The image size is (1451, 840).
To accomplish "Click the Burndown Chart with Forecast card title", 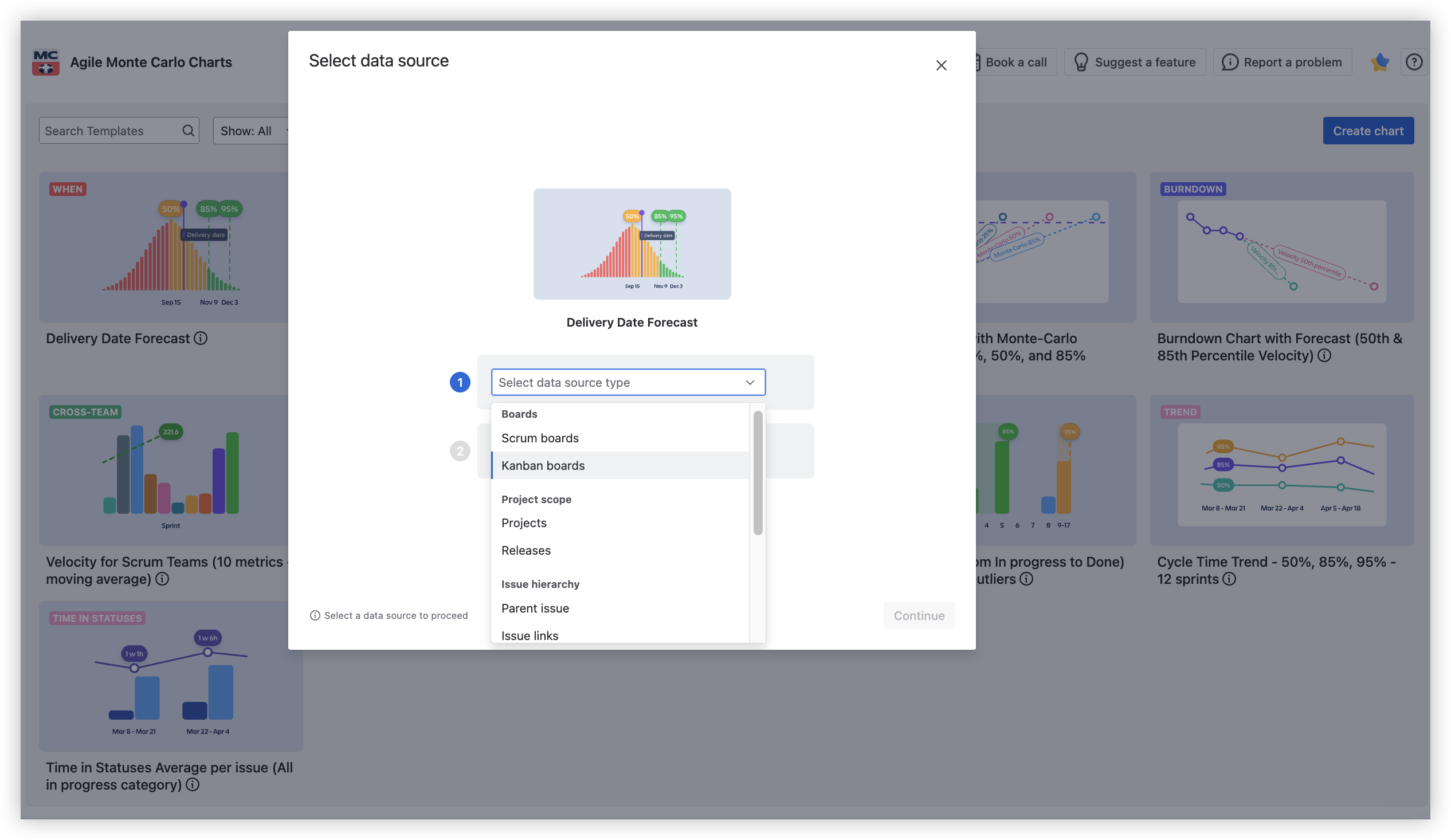I will (x=1280, y=347).
